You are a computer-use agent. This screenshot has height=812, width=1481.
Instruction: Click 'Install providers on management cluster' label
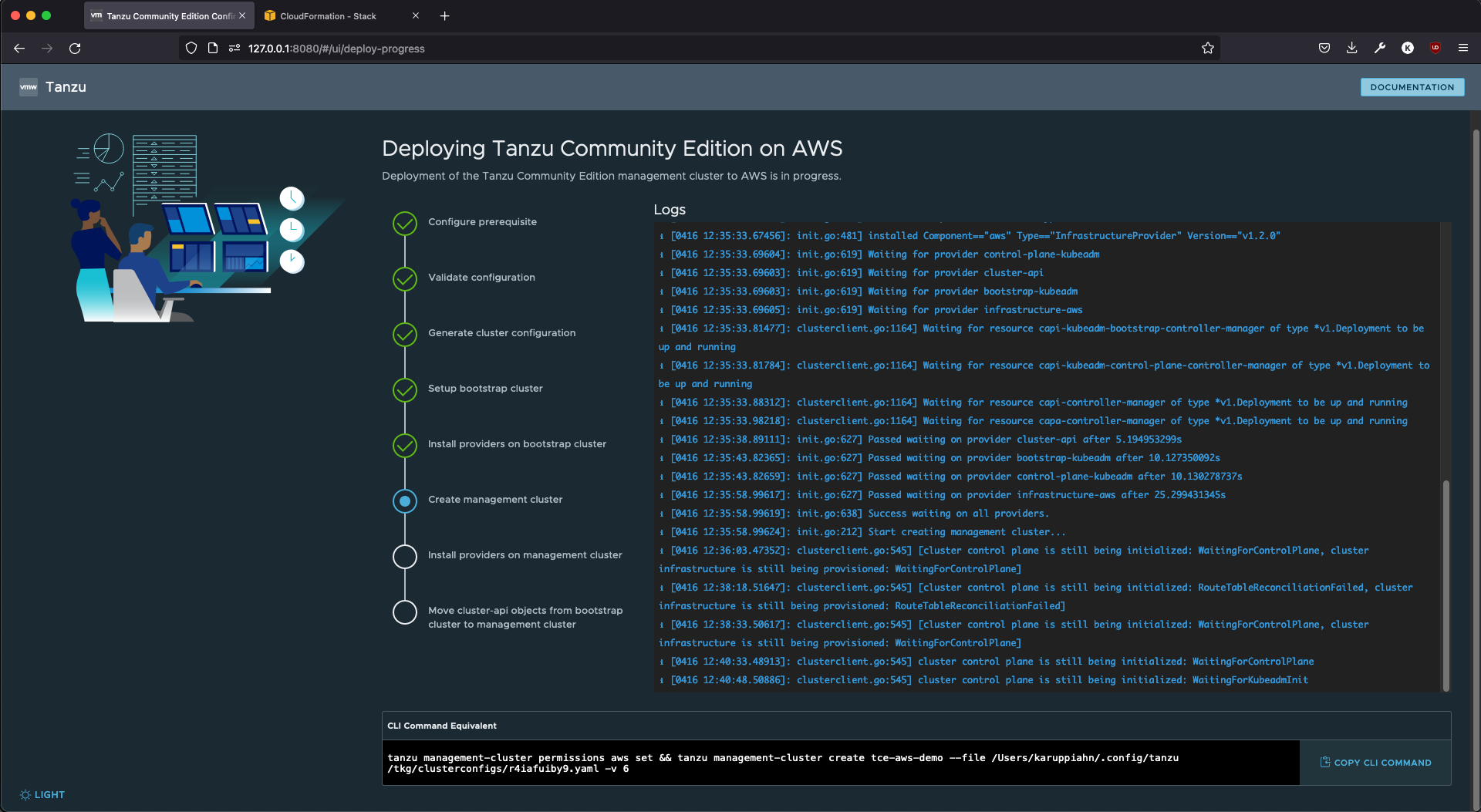pyautogui.click(x=525, y=555)
